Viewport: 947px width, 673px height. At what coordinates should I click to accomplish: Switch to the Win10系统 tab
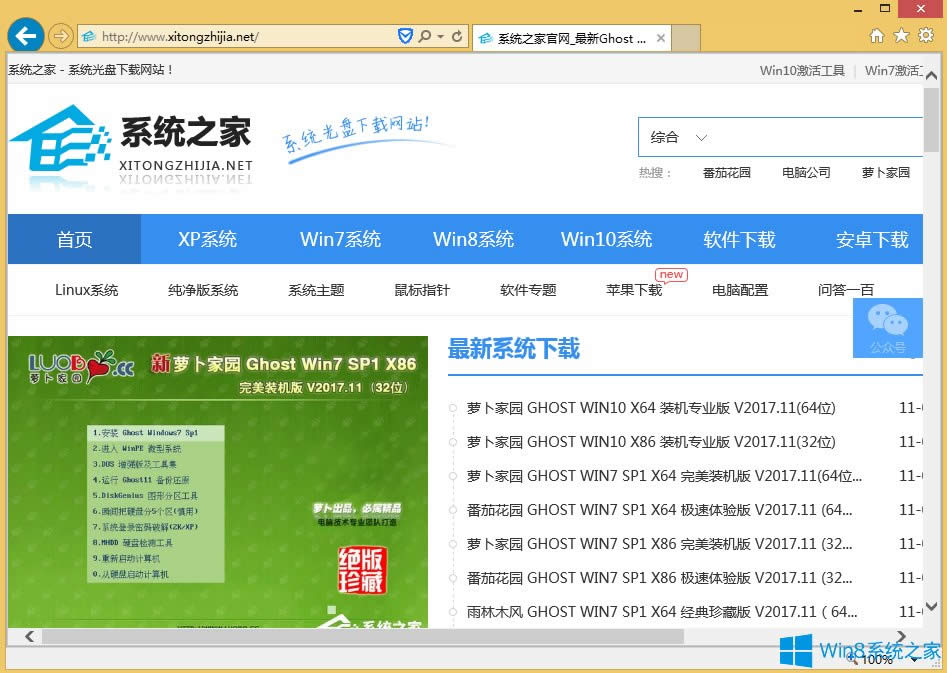tap(606, 239)
